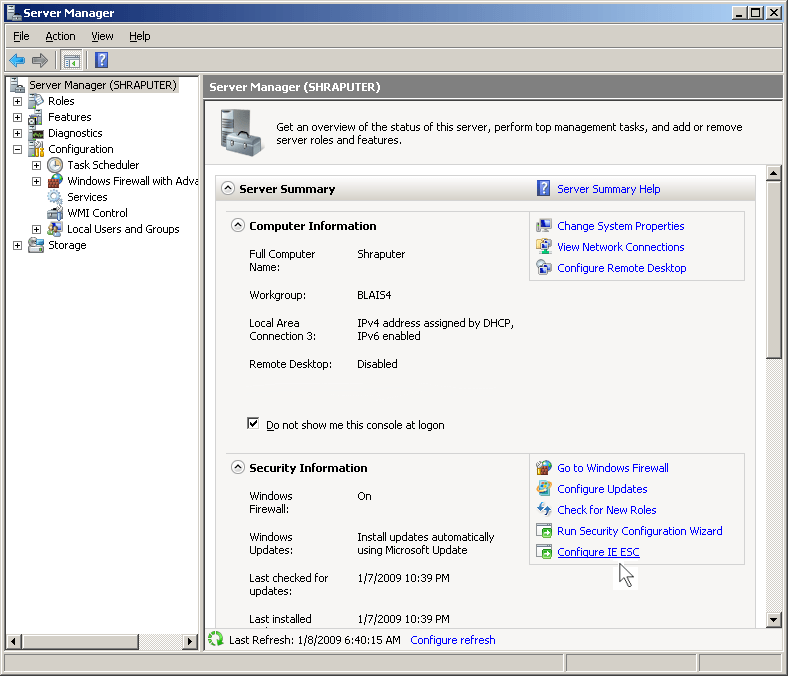Collapse the Configuration tree node
800x676 pixels.
17,149
